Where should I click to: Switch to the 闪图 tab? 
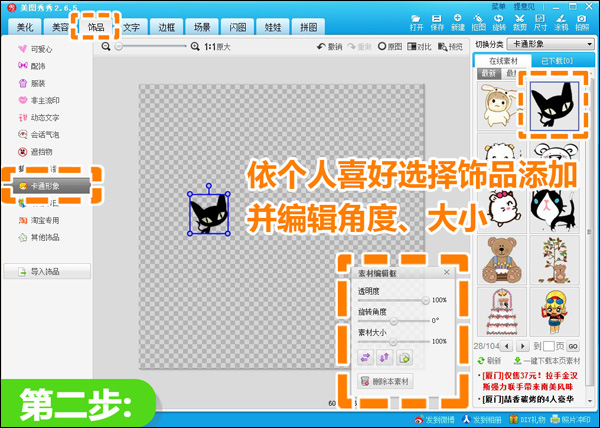point(238,27)
